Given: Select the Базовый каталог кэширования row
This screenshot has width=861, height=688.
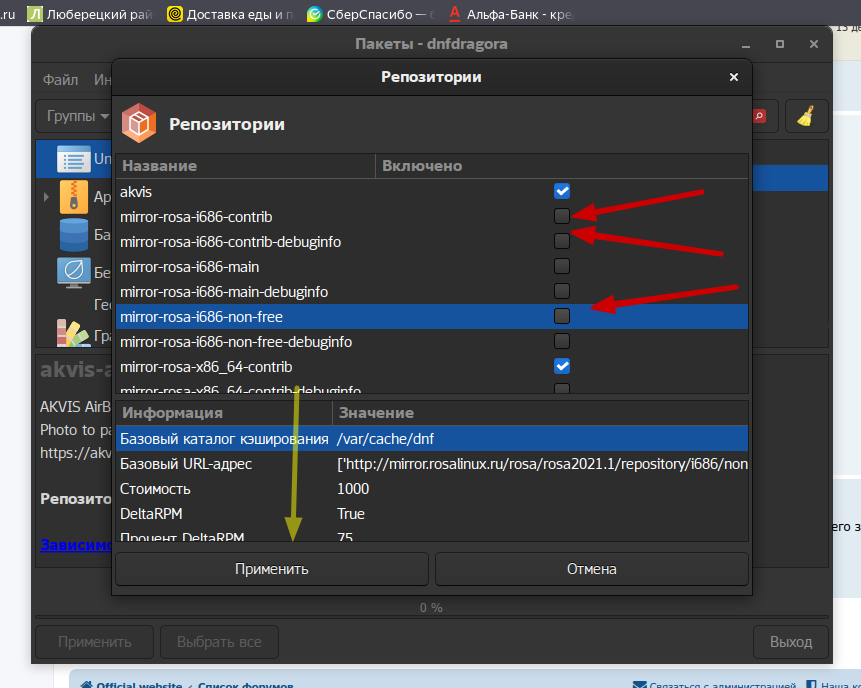Looking at the screenshot, I should pos(432,438).
